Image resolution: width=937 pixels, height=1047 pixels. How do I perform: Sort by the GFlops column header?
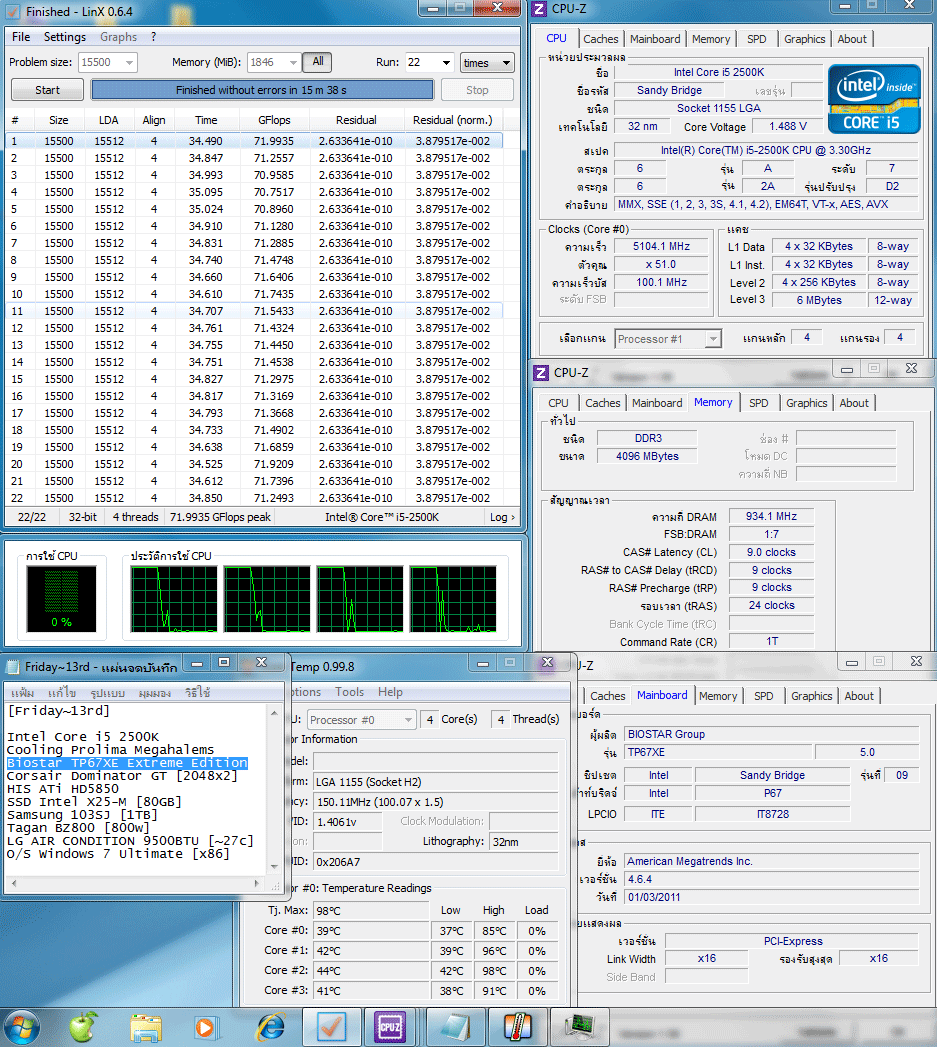click(274, 120)
